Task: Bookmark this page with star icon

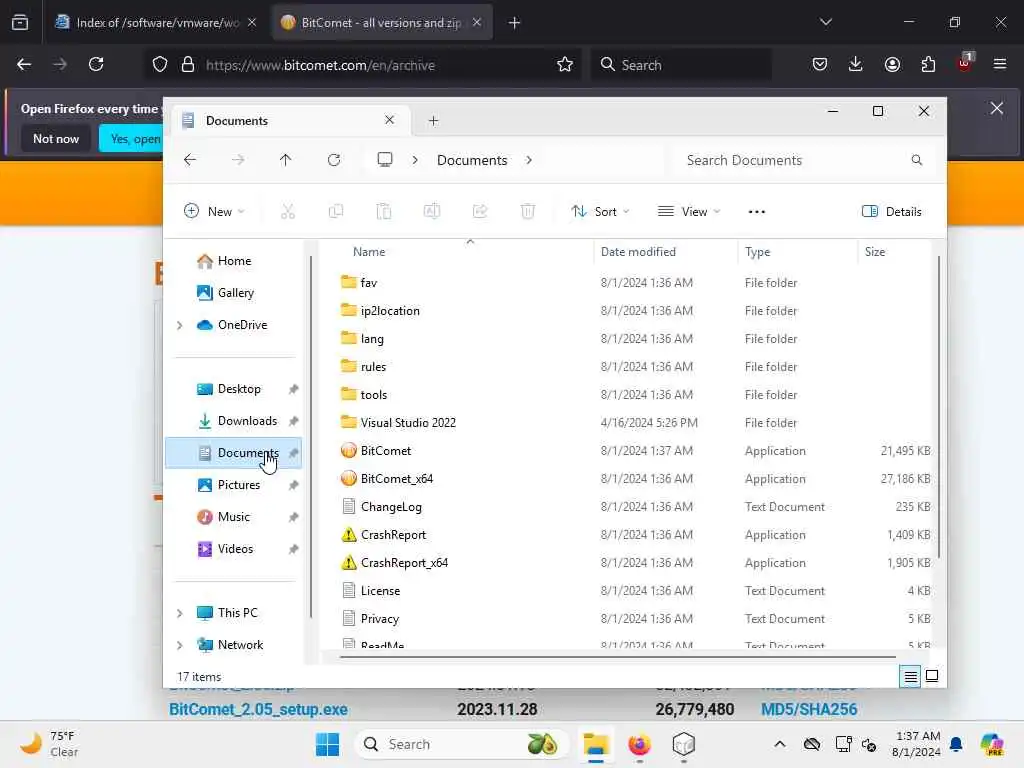Action: coord(565,64)
